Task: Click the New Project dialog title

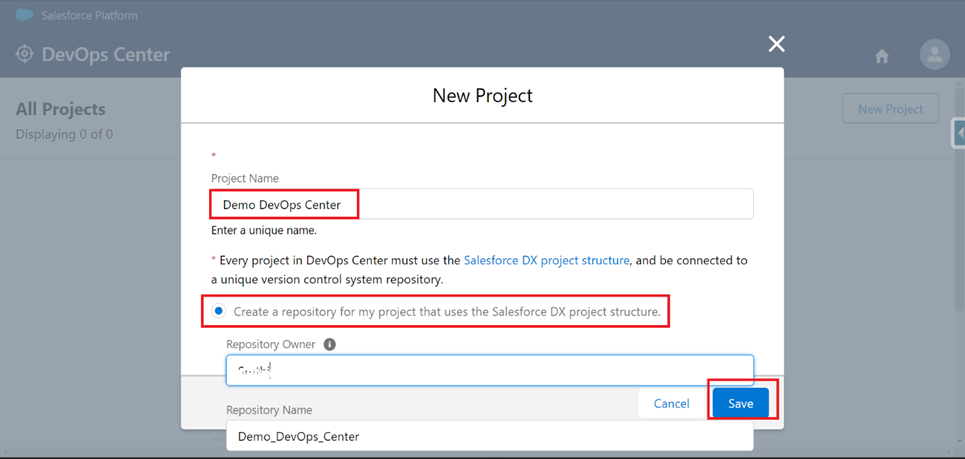Action: point(482,95)
